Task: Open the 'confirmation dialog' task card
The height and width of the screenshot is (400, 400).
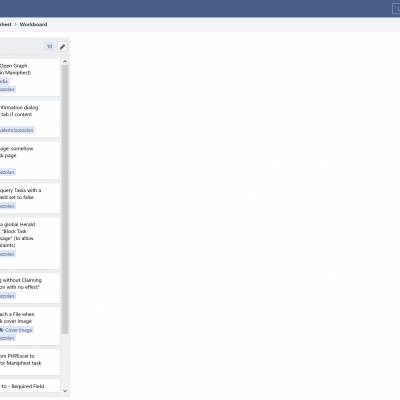Action: click(30, 119)
